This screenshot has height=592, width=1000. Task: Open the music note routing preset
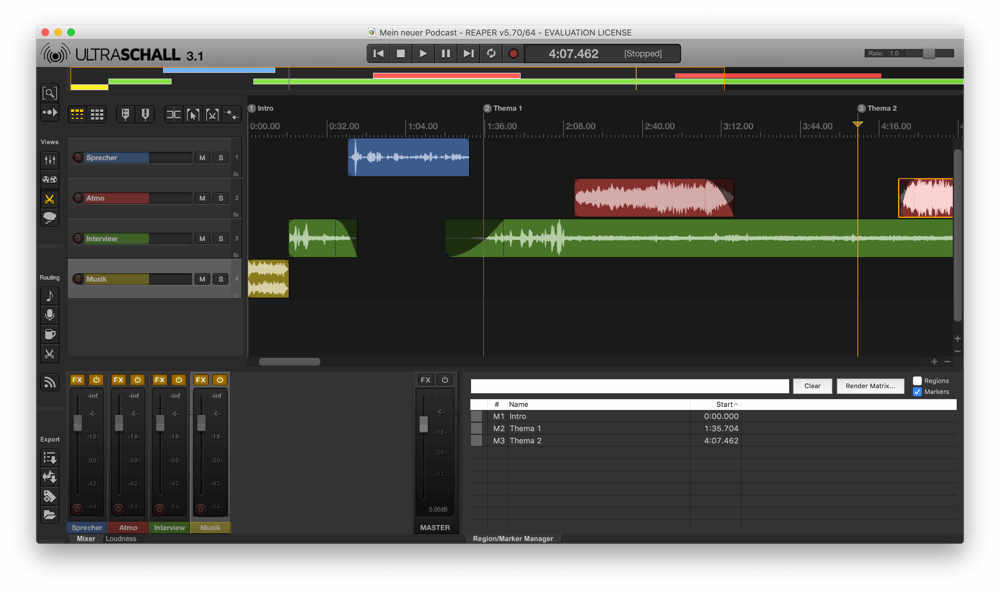49,295
